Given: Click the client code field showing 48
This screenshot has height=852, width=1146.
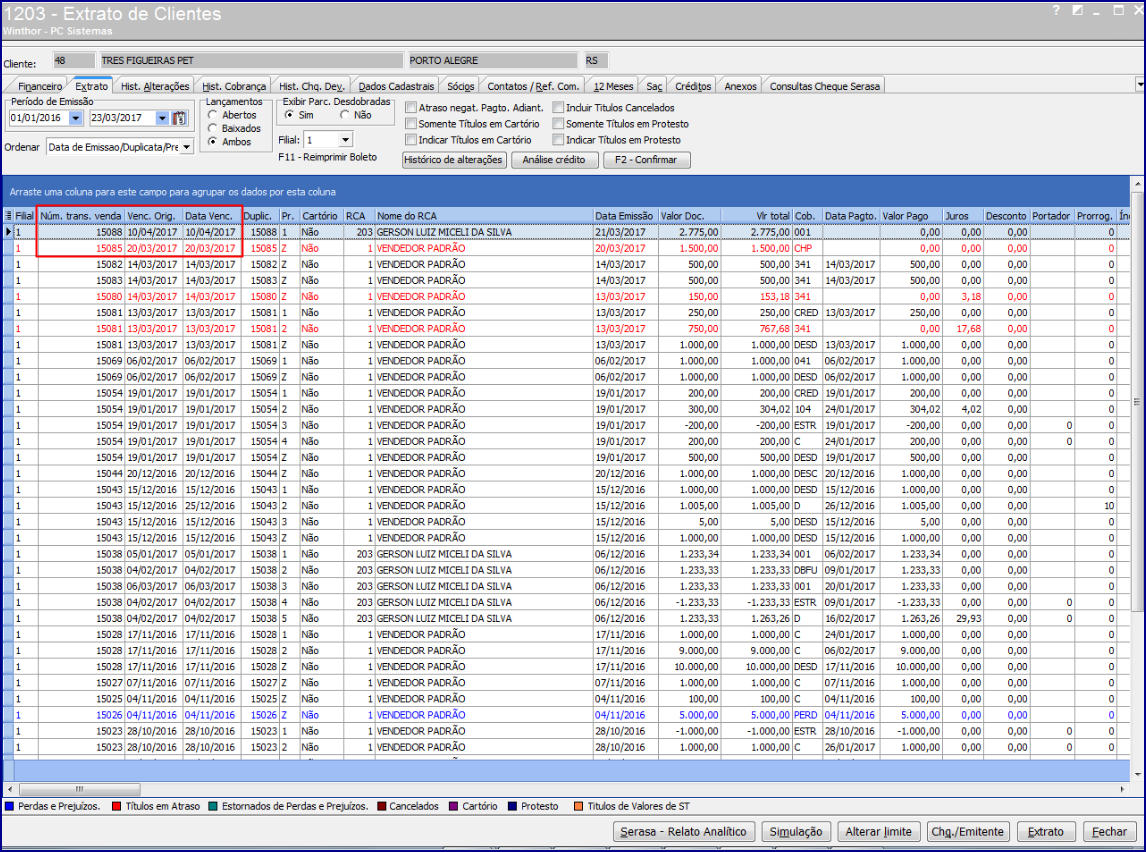Looking at the screenshot, I should point(74,61).
